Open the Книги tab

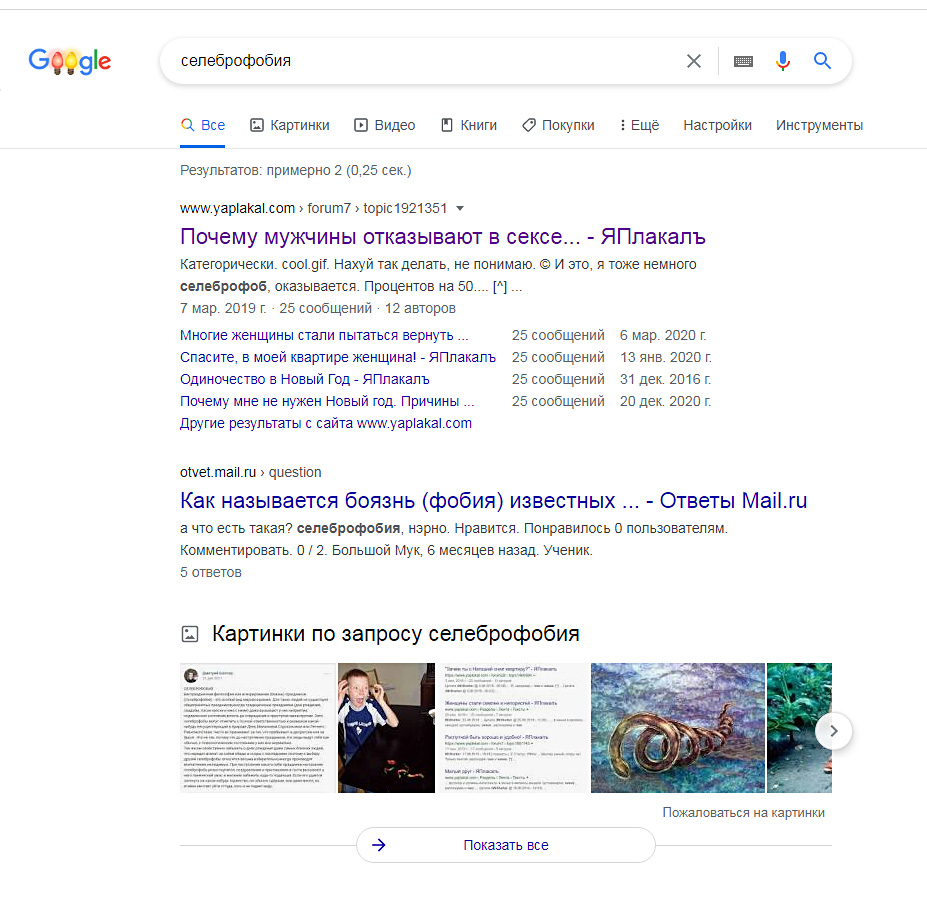[x=469, y=125]
